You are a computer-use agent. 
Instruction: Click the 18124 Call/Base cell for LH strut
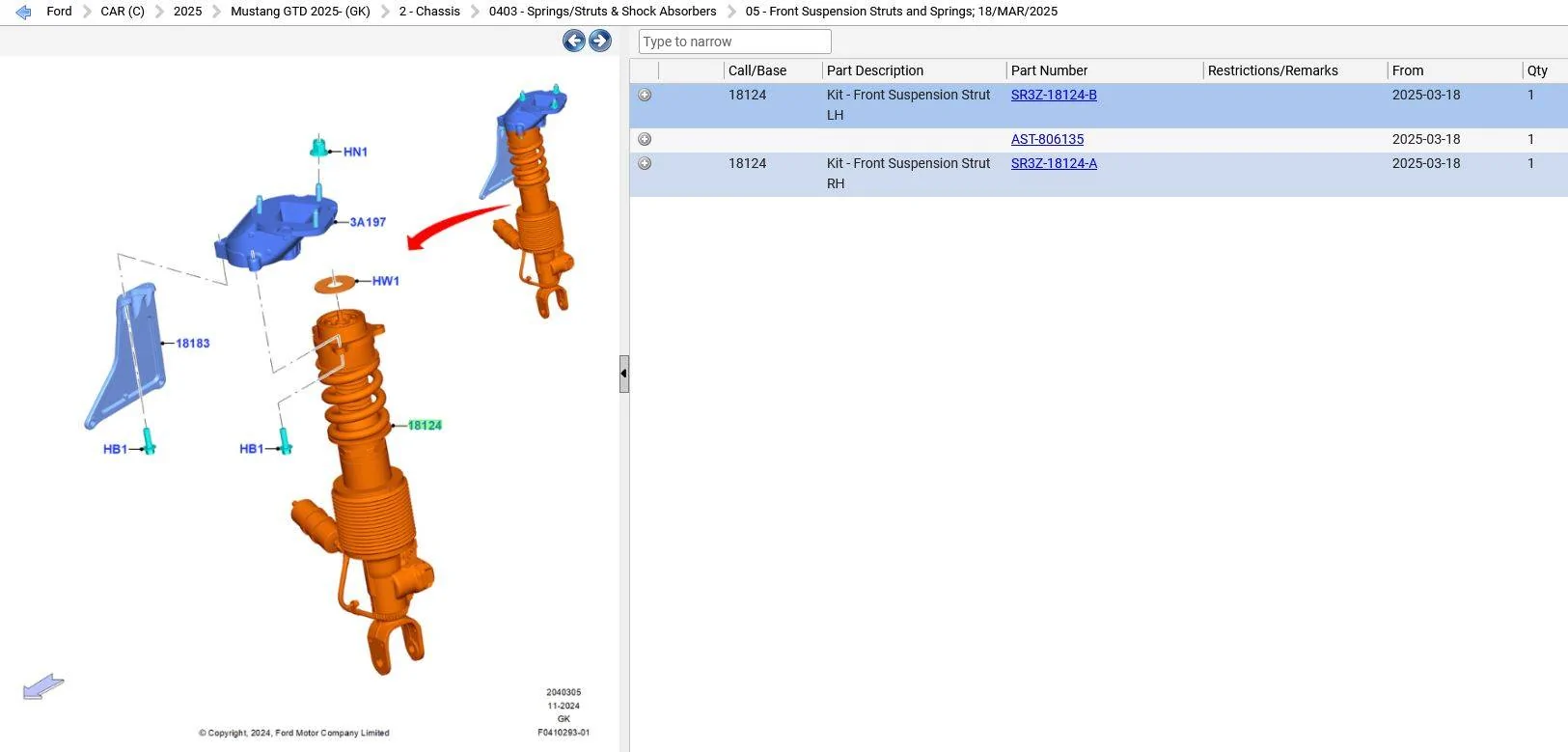click(747, 95)
